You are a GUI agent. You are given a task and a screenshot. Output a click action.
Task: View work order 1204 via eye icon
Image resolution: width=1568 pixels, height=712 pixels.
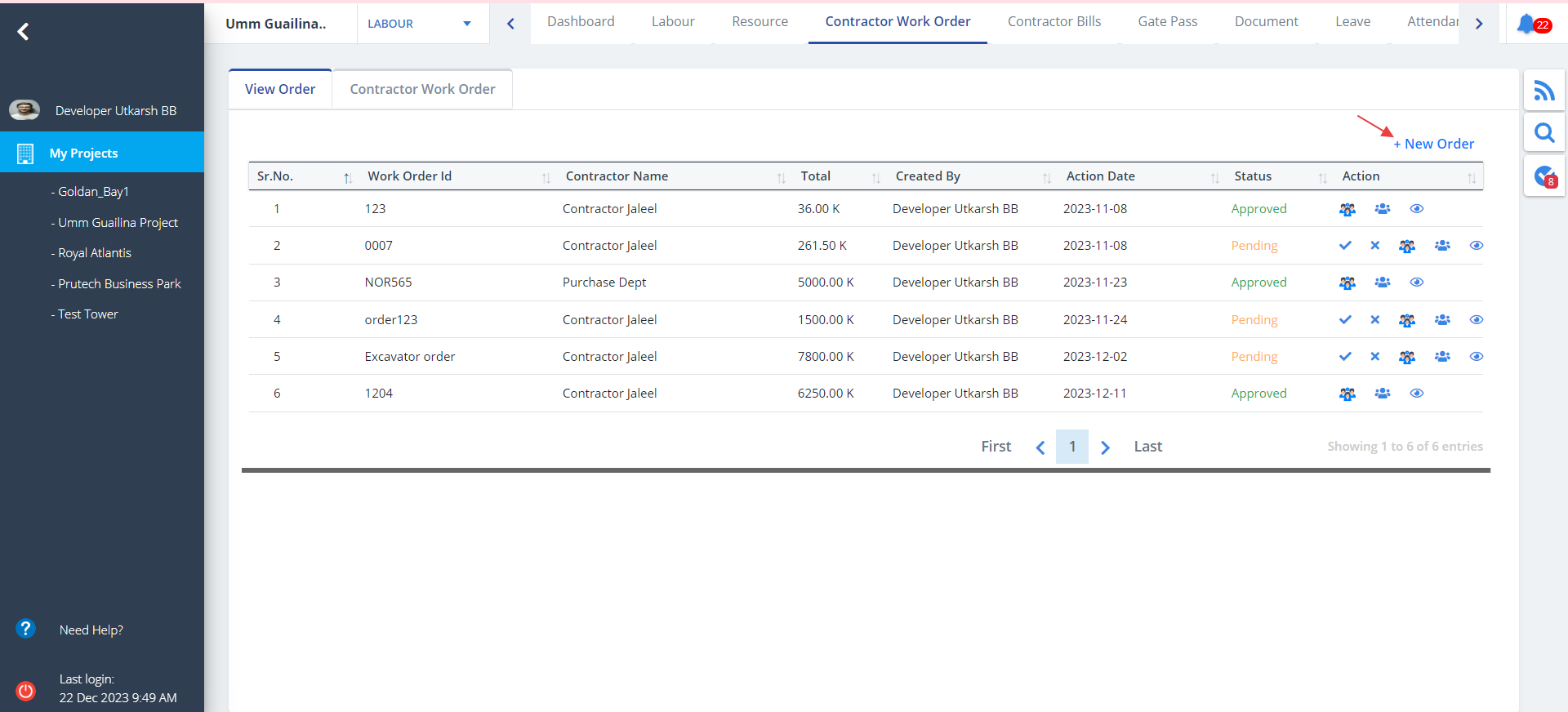click(x=1417, y=394)
